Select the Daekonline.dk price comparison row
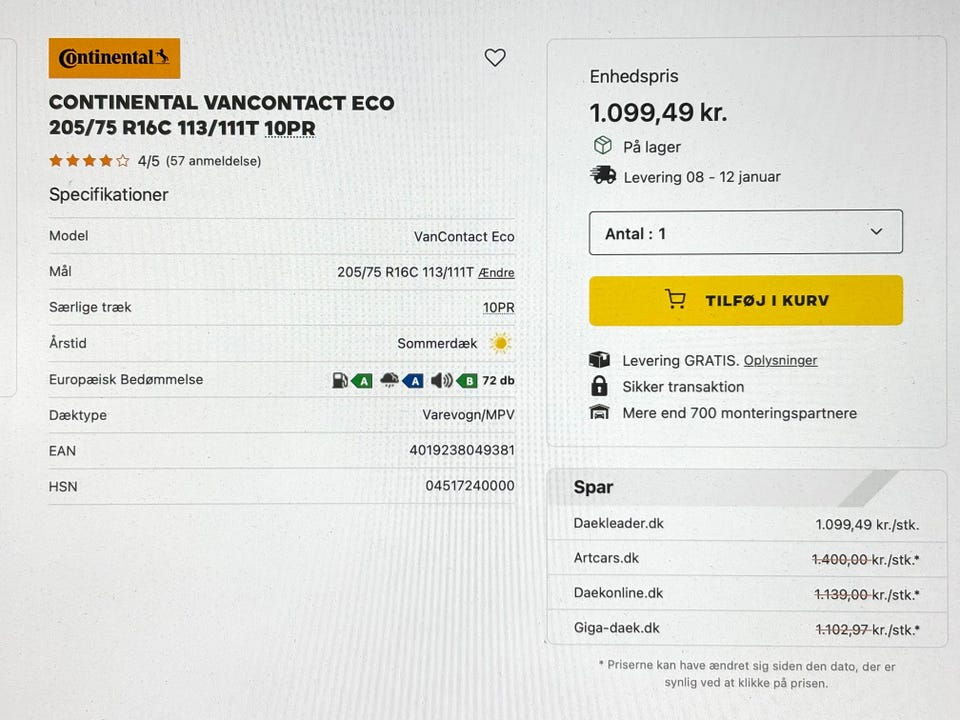 tap(746, 594)
